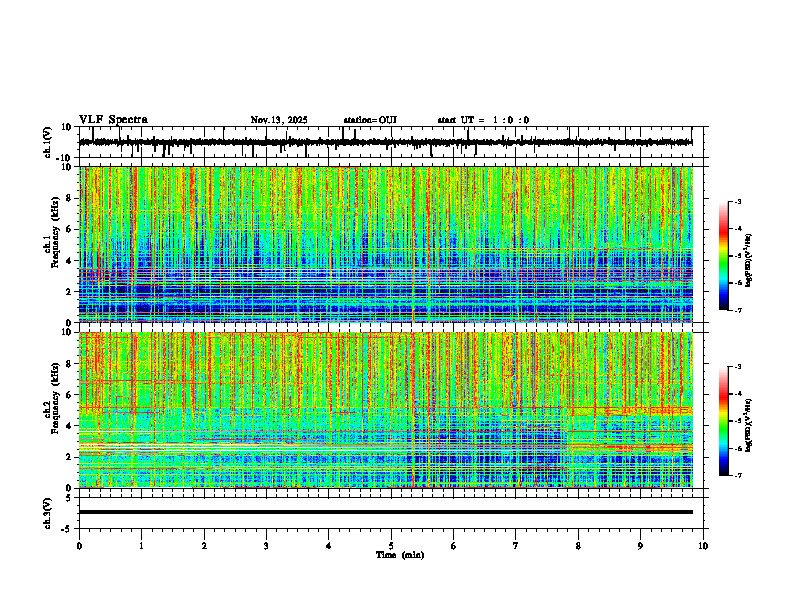Image resolution: width=792 pixels, height=612 pixels.
Task: Click time axis tick label "6"
Action: tap(454, 546)
